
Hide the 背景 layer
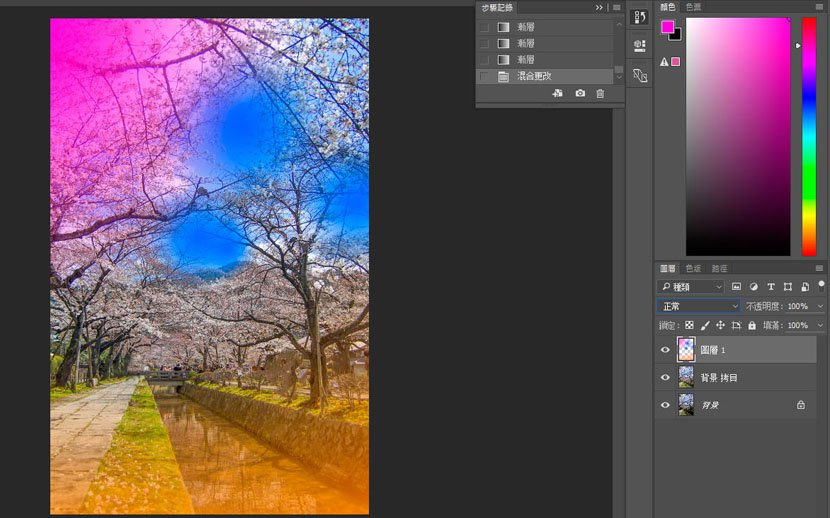point(665,405)
